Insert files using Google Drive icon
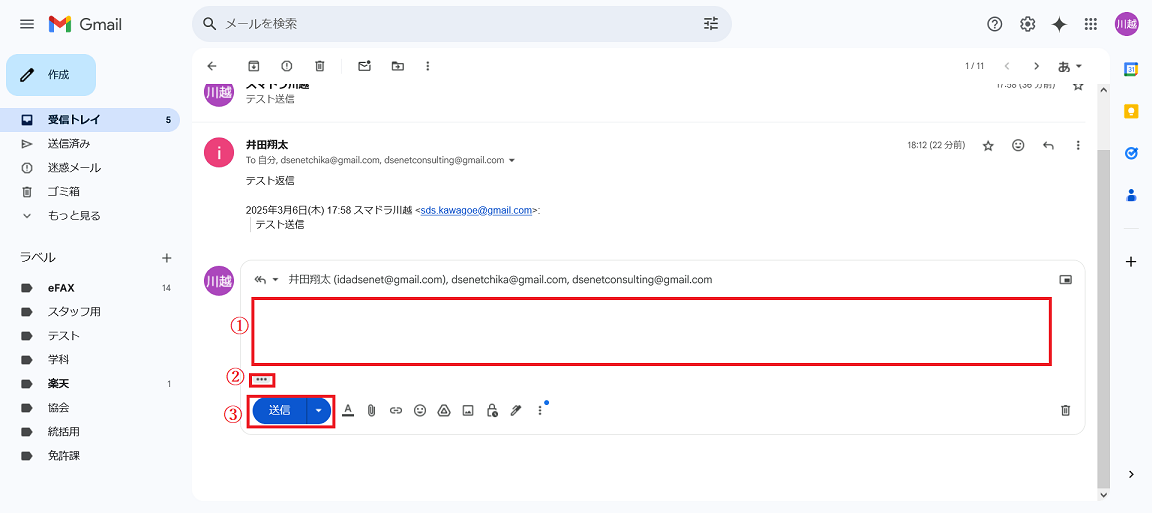 click(444, 410)
